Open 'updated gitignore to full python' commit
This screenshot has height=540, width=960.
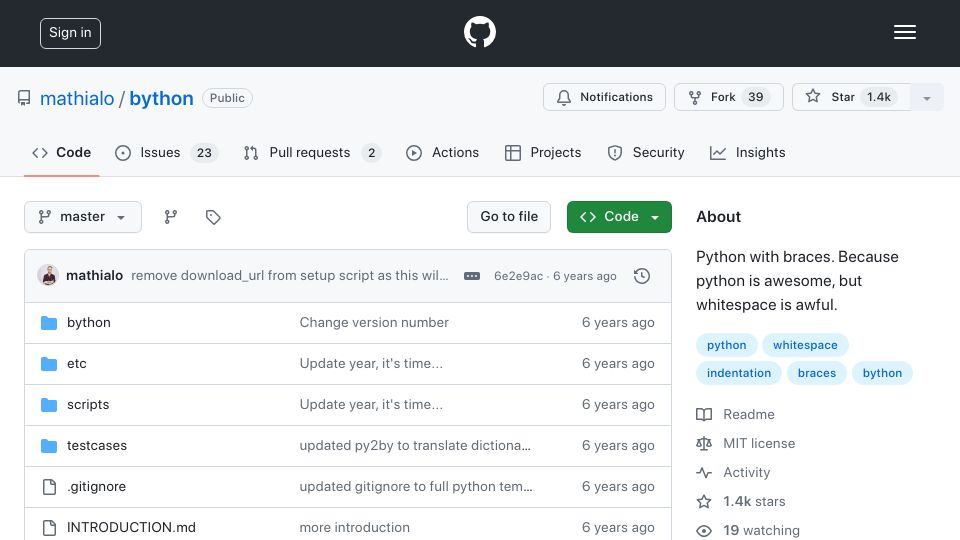point(416,487)
